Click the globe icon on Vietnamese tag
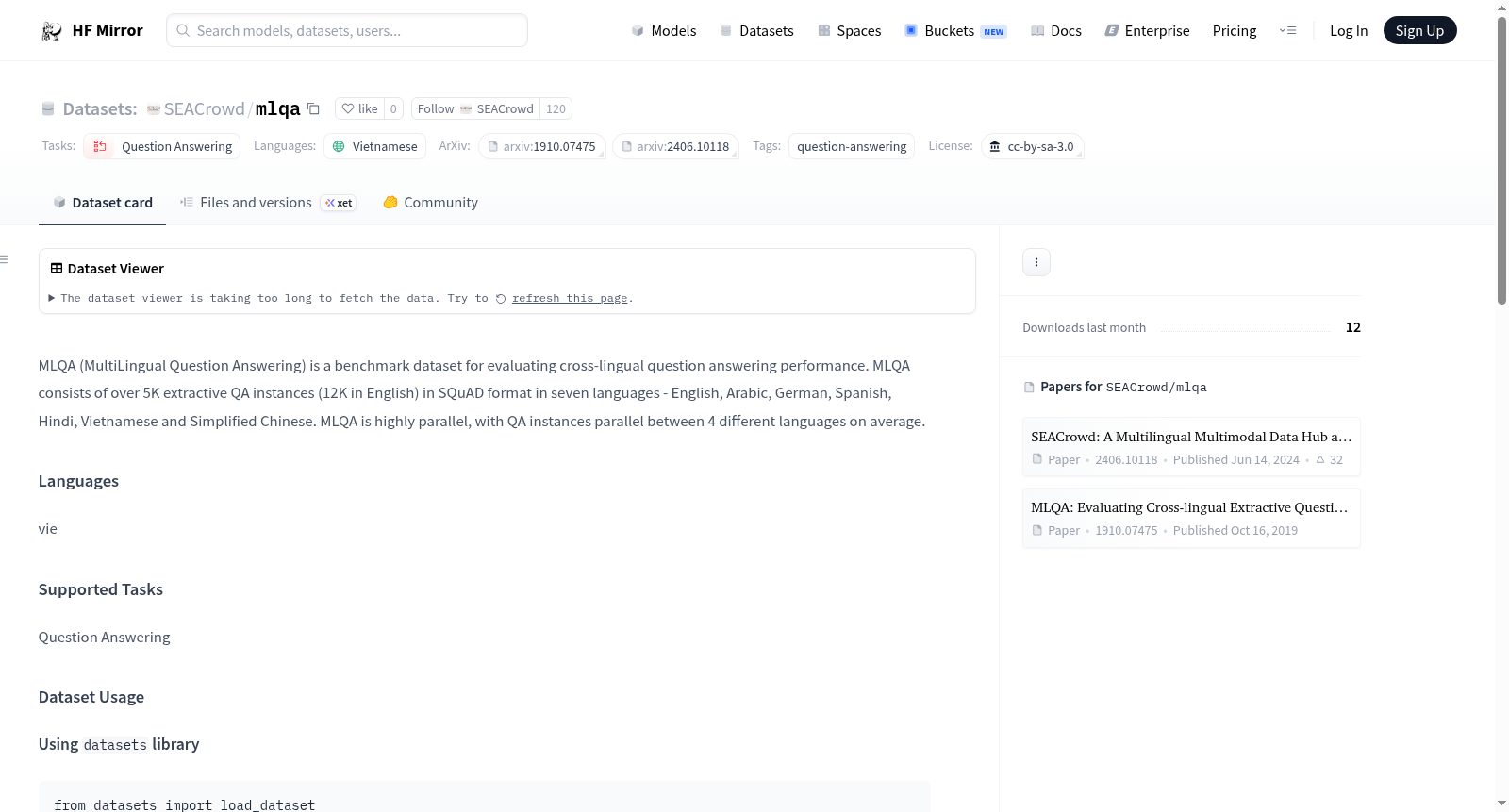 point(339,146)
